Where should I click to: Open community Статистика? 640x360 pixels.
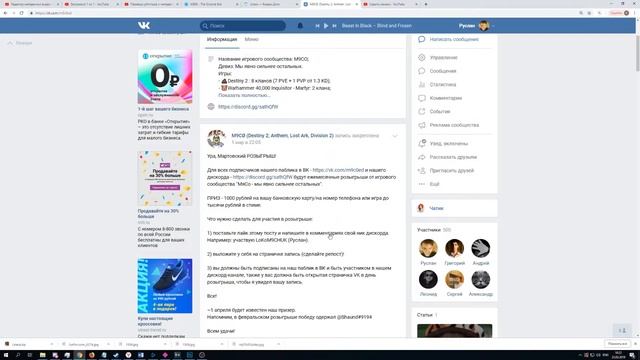point(443,84)
